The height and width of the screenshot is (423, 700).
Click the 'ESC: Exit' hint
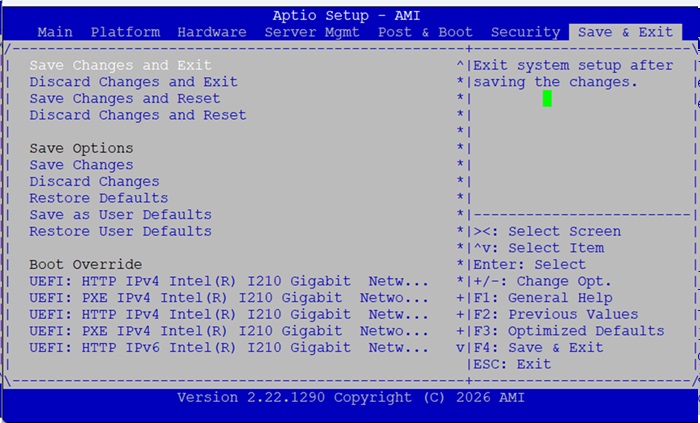coord(512,365)
